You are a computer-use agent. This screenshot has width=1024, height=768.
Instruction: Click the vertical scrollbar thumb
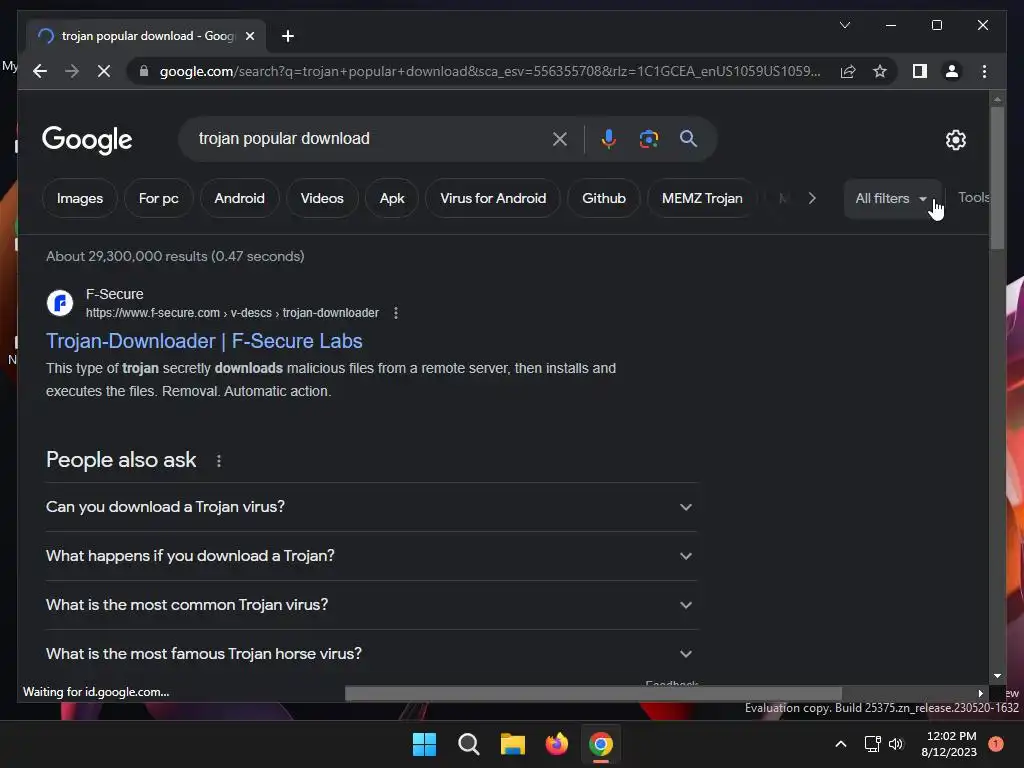pos(997,178)
